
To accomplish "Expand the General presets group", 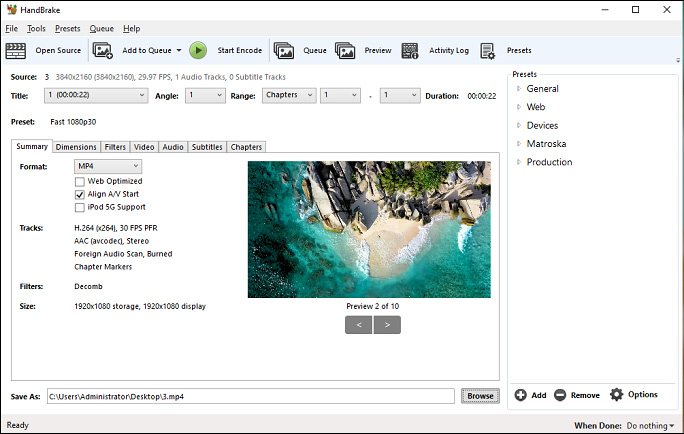I will coord(519,89).
